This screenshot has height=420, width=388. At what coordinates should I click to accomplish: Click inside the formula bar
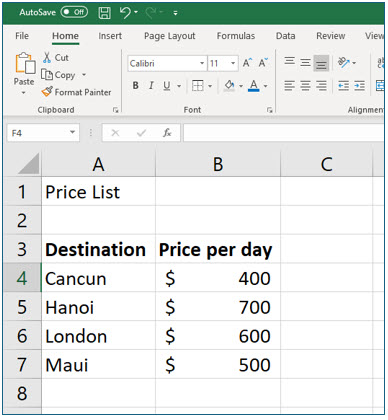284,133
